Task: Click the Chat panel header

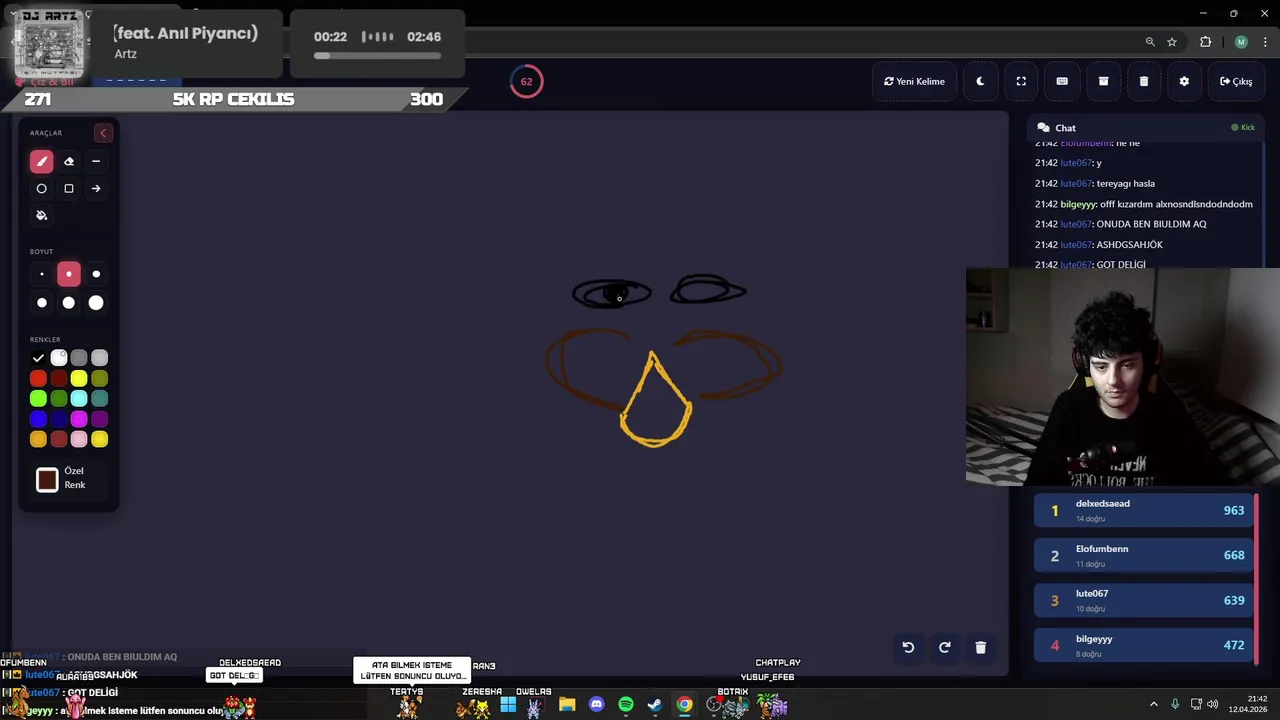Action: (x=1146, y=128)
